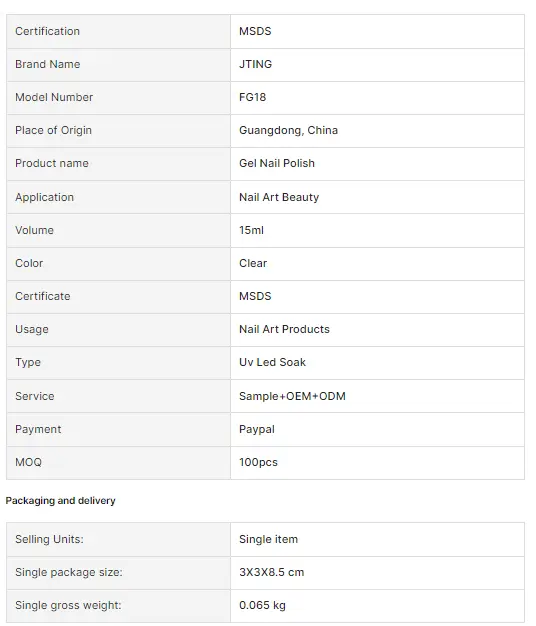The height and width of the screenshot is (626, 536).
Task: Select the JTING brand name value
Action: point(255,64)
